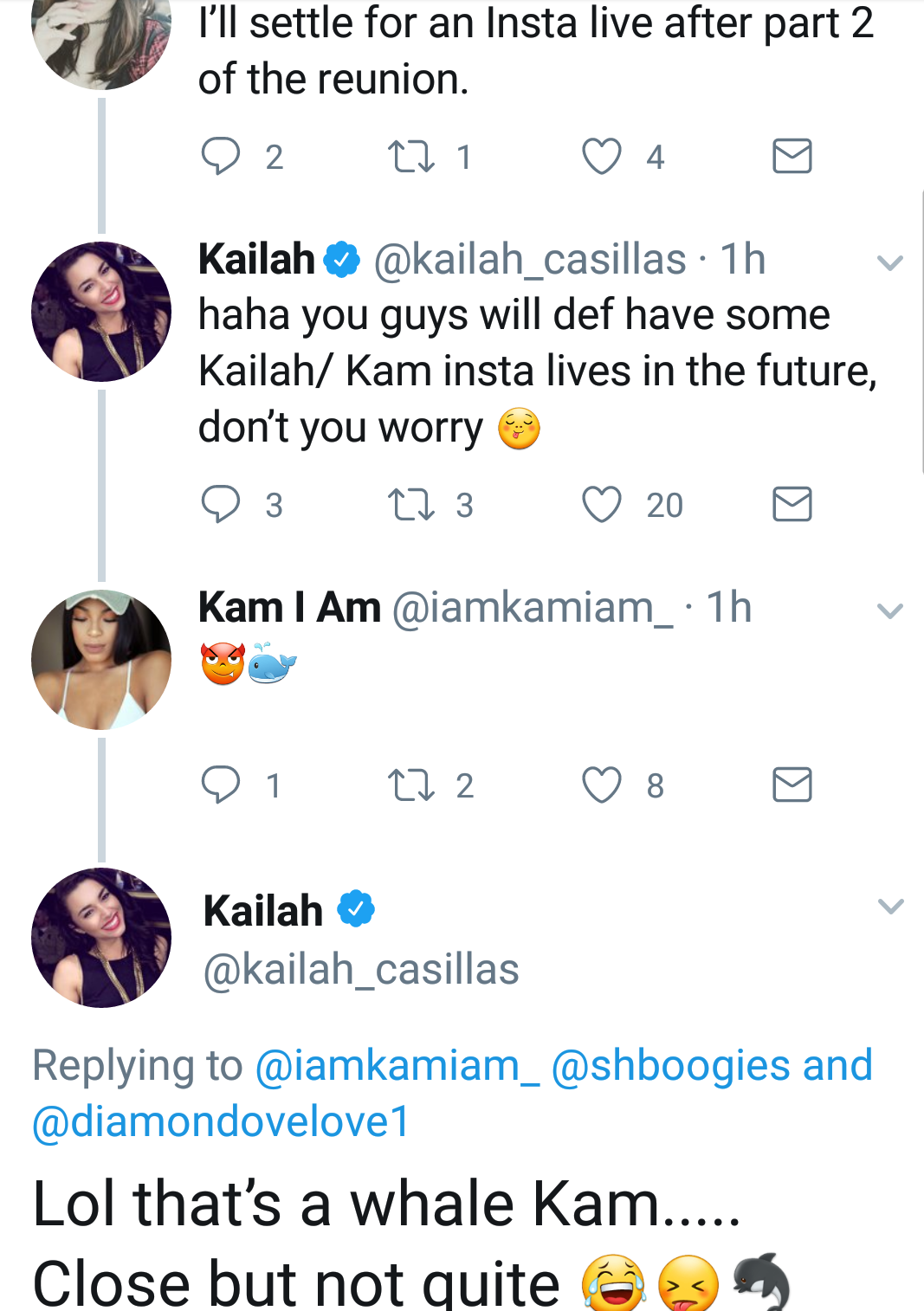Retweet the top Insta live reunion tweet
924x1311 pixels.
point(411,156)
